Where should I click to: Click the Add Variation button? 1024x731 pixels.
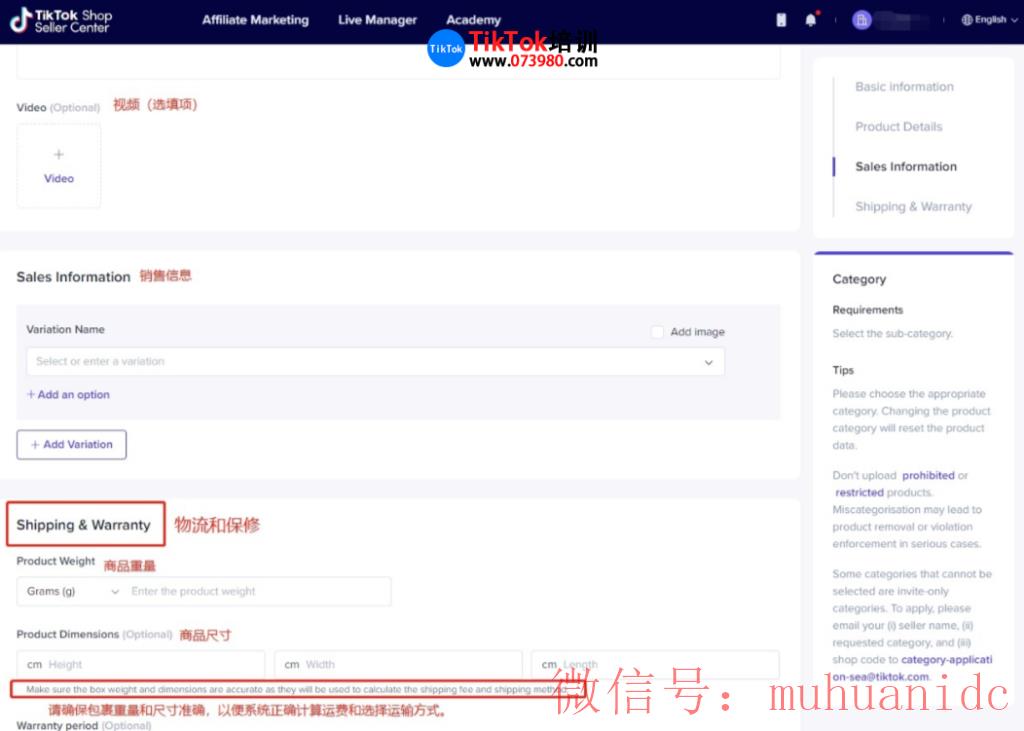pyautogui.click(x=71, y=444)
